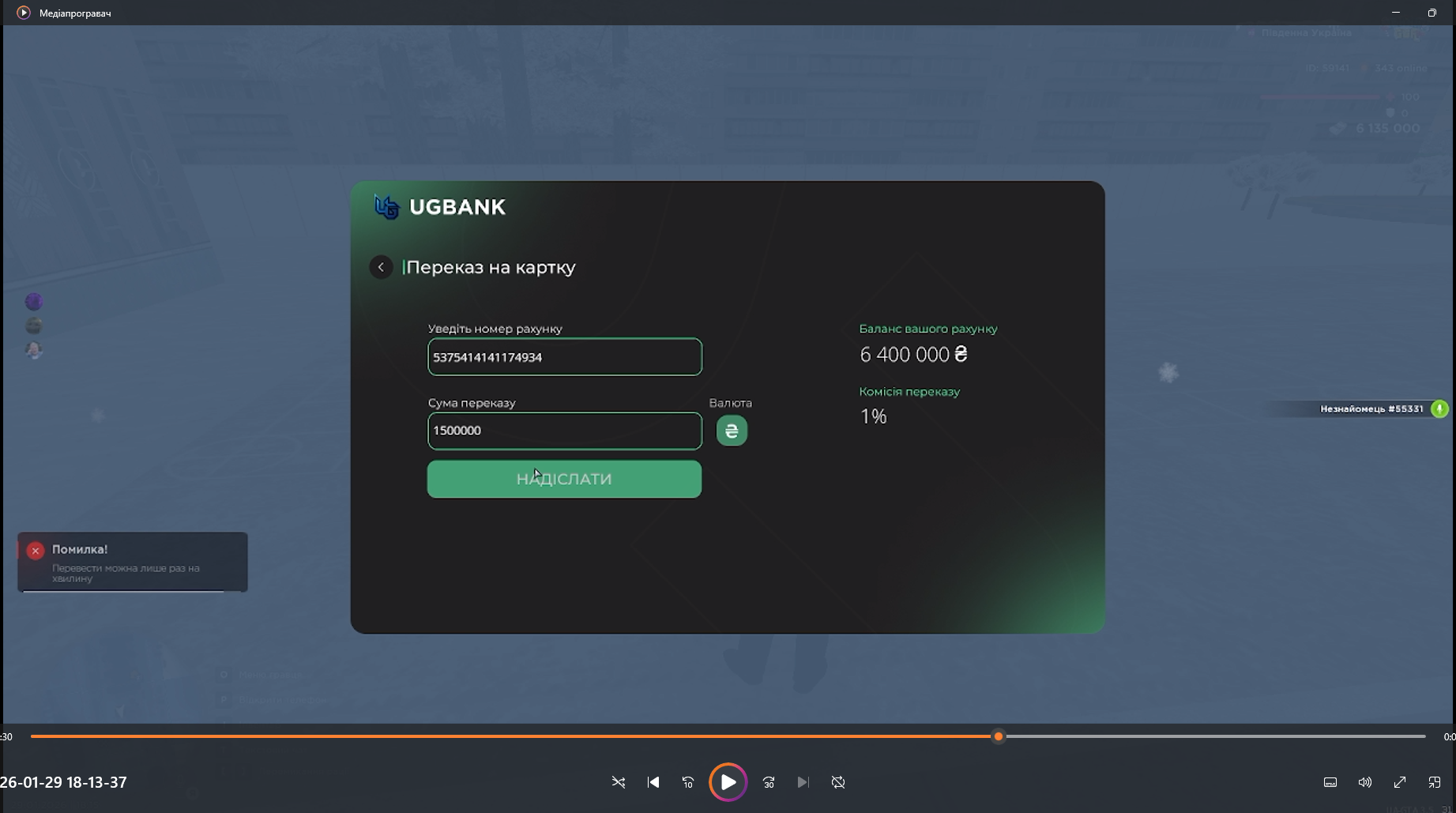
Task: Toggle repeat mode
Action: tap(838, 782)
